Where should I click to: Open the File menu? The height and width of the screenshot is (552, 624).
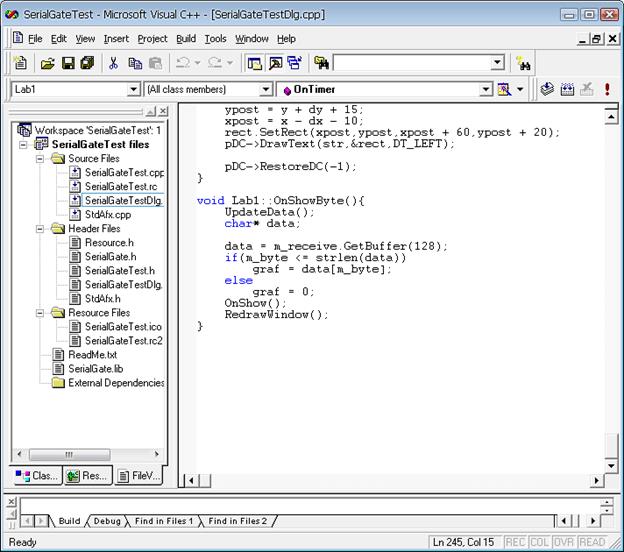click(35, 39)
